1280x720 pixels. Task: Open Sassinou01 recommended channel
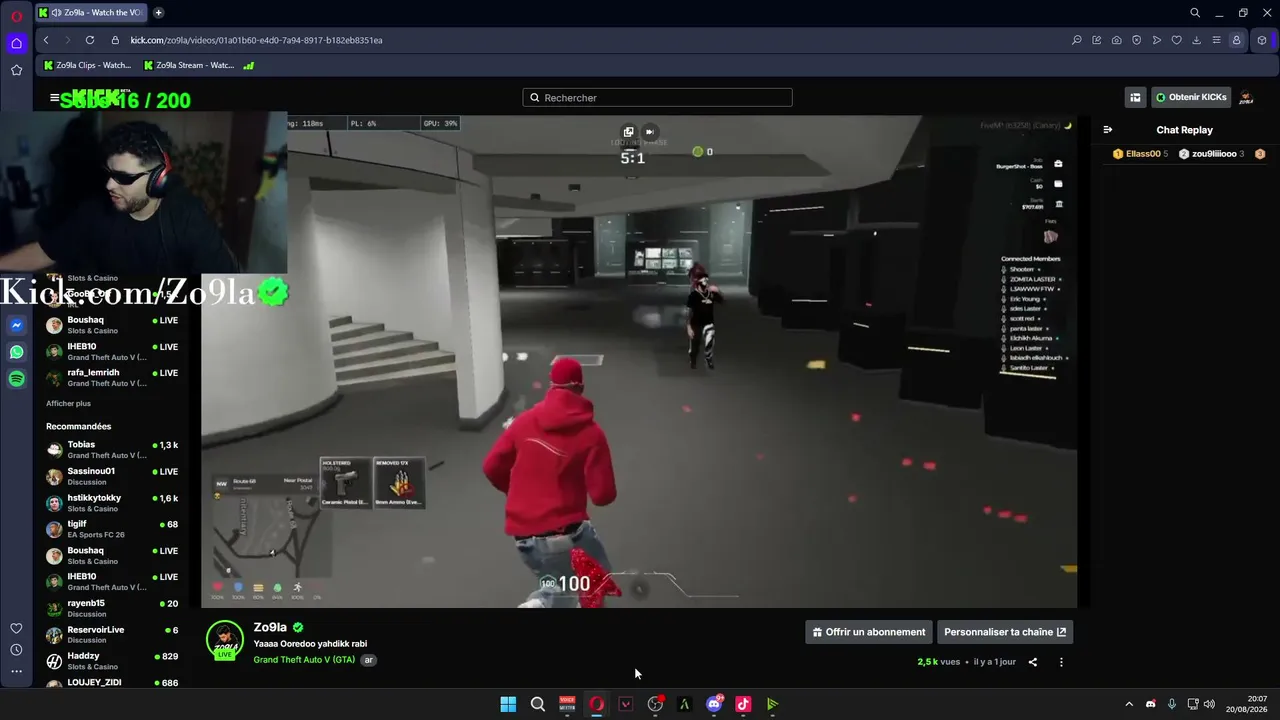pyautogui.click(x=112, y=476)
